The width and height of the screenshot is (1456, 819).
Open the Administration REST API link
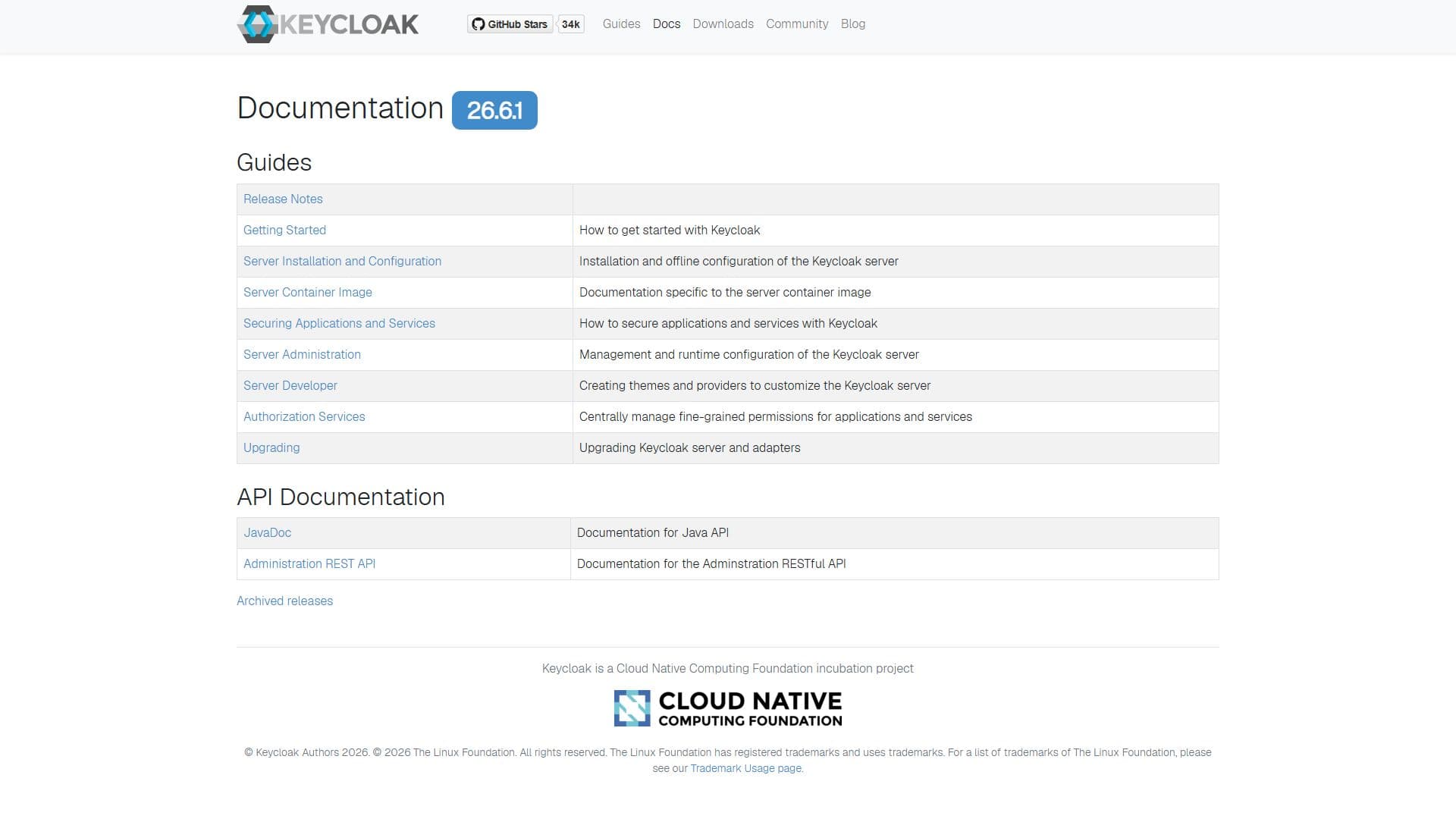309,563
